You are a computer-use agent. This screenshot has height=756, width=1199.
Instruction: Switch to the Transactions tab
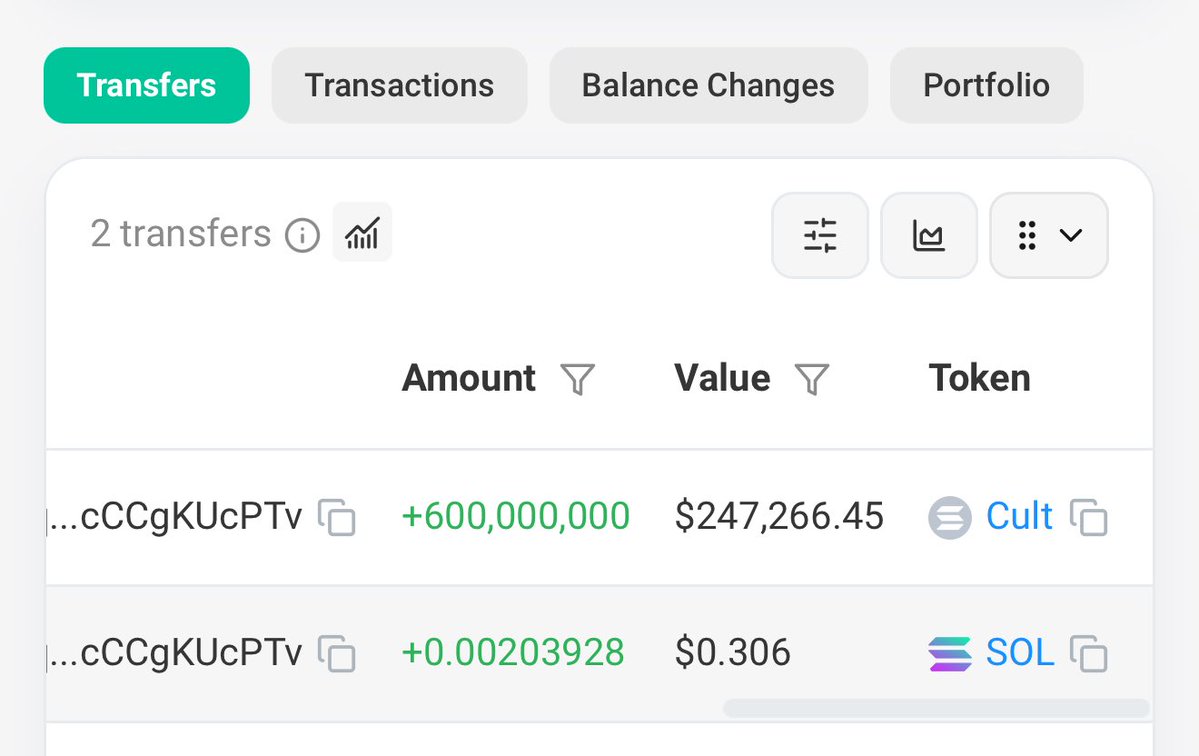[399, 86]
